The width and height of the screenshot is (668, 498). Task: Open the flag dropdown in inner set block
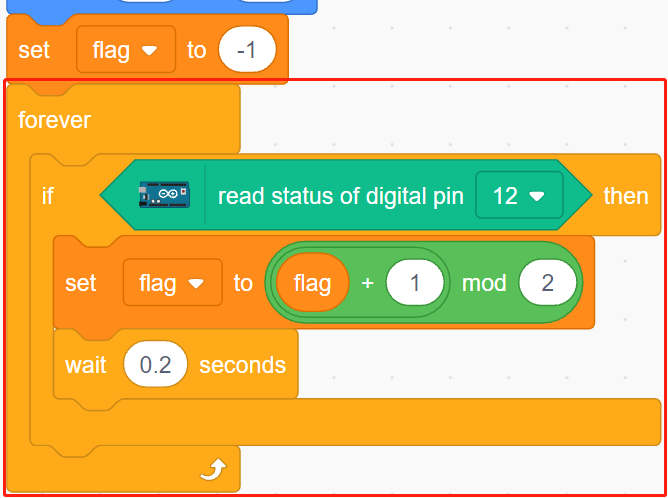point(173,283)
